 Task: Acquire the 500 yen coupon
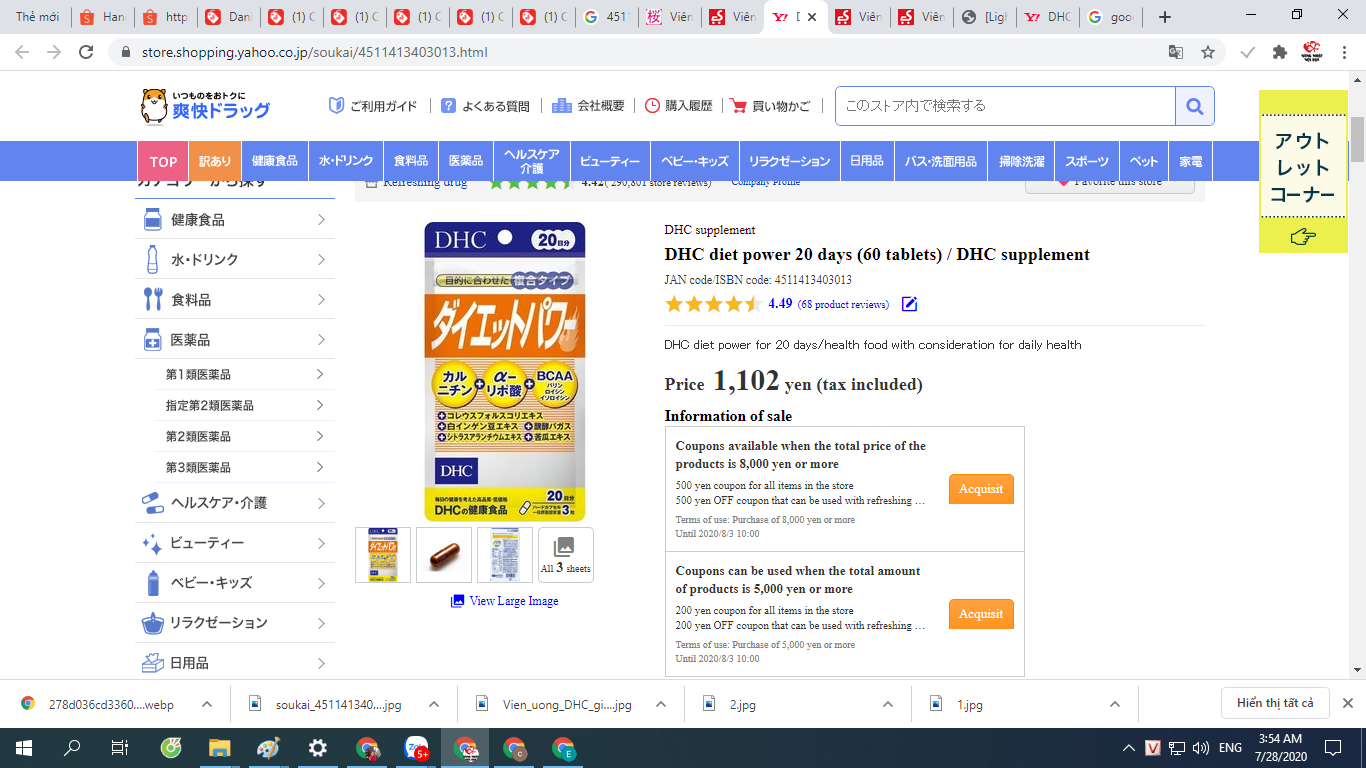(x=981, y=489)
